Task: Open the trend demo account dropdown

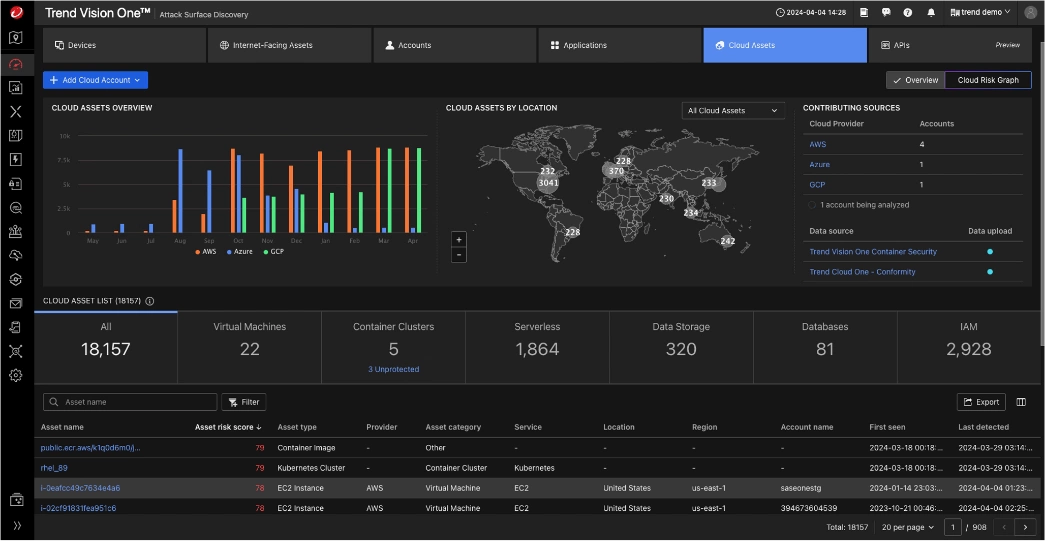Action: (980, 12)
